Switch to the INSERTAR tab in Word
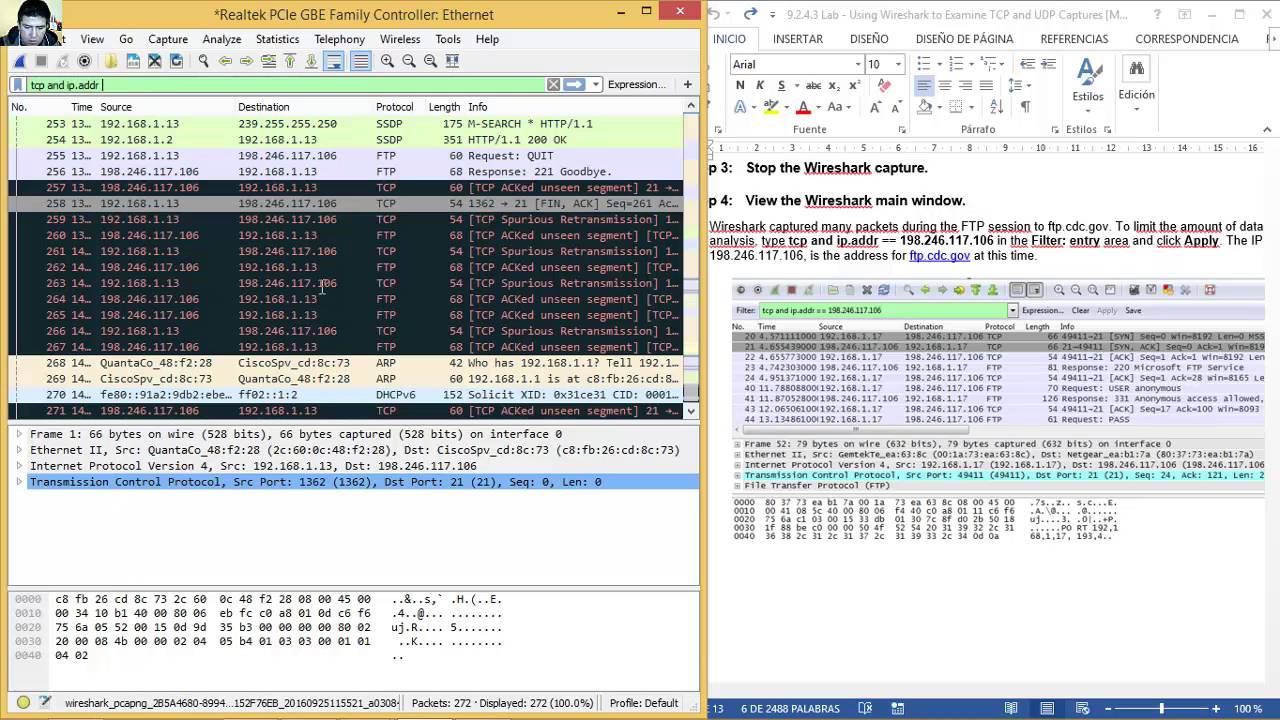 798,39
